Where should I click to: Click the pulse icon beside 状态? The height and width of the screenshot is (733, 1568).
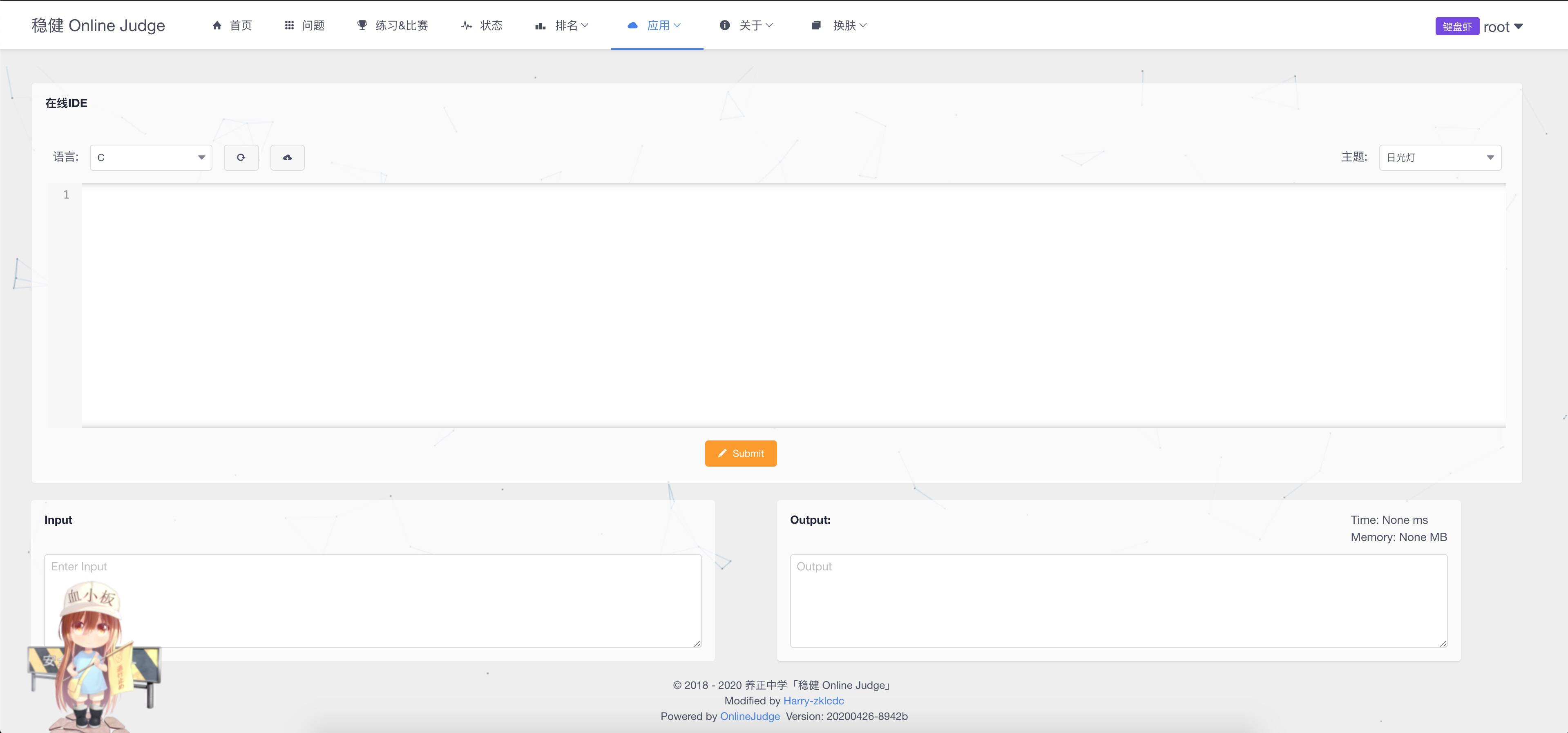[x=466, y=26]
